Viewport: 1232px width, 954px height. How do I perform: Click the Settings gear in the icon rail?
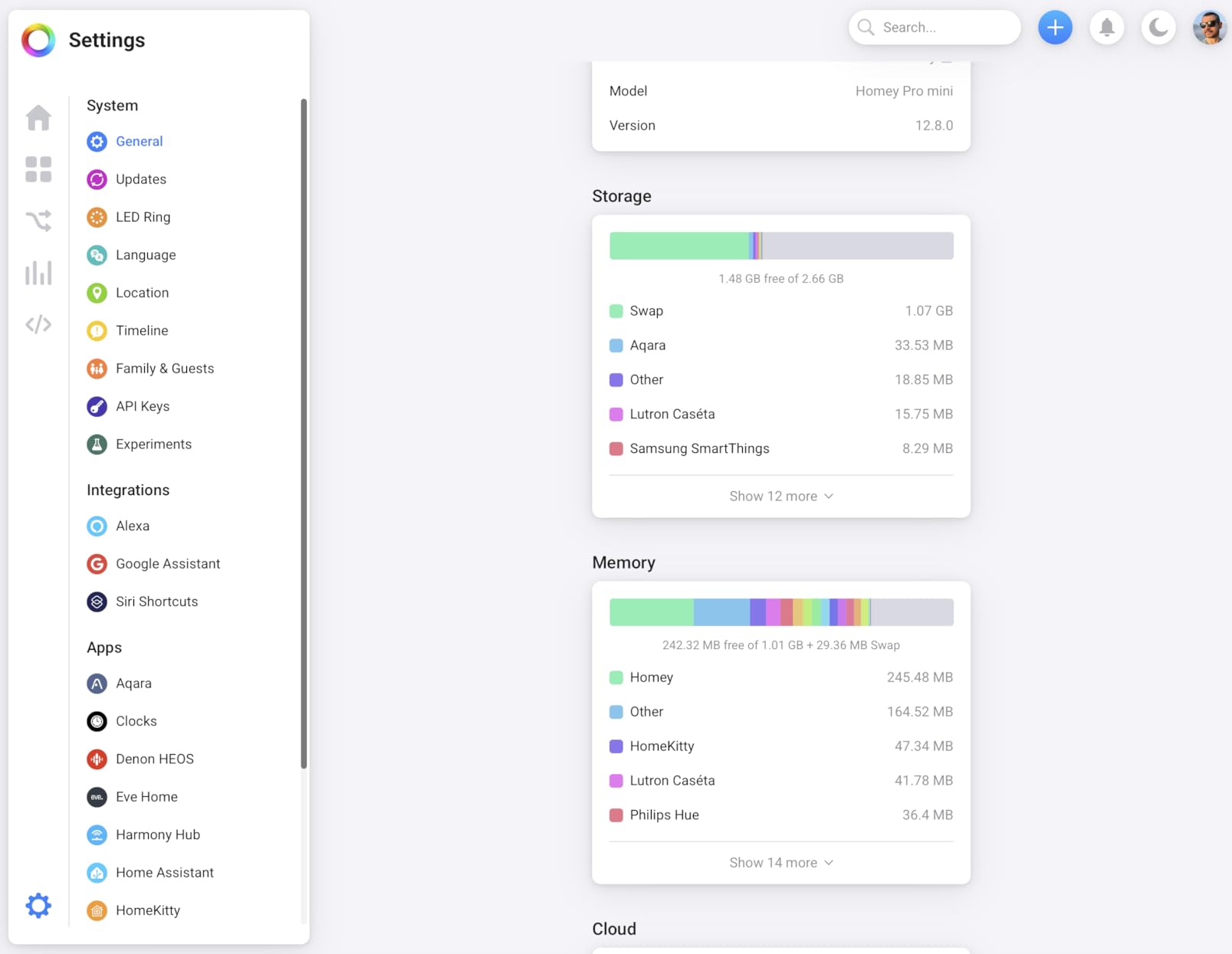38,906
